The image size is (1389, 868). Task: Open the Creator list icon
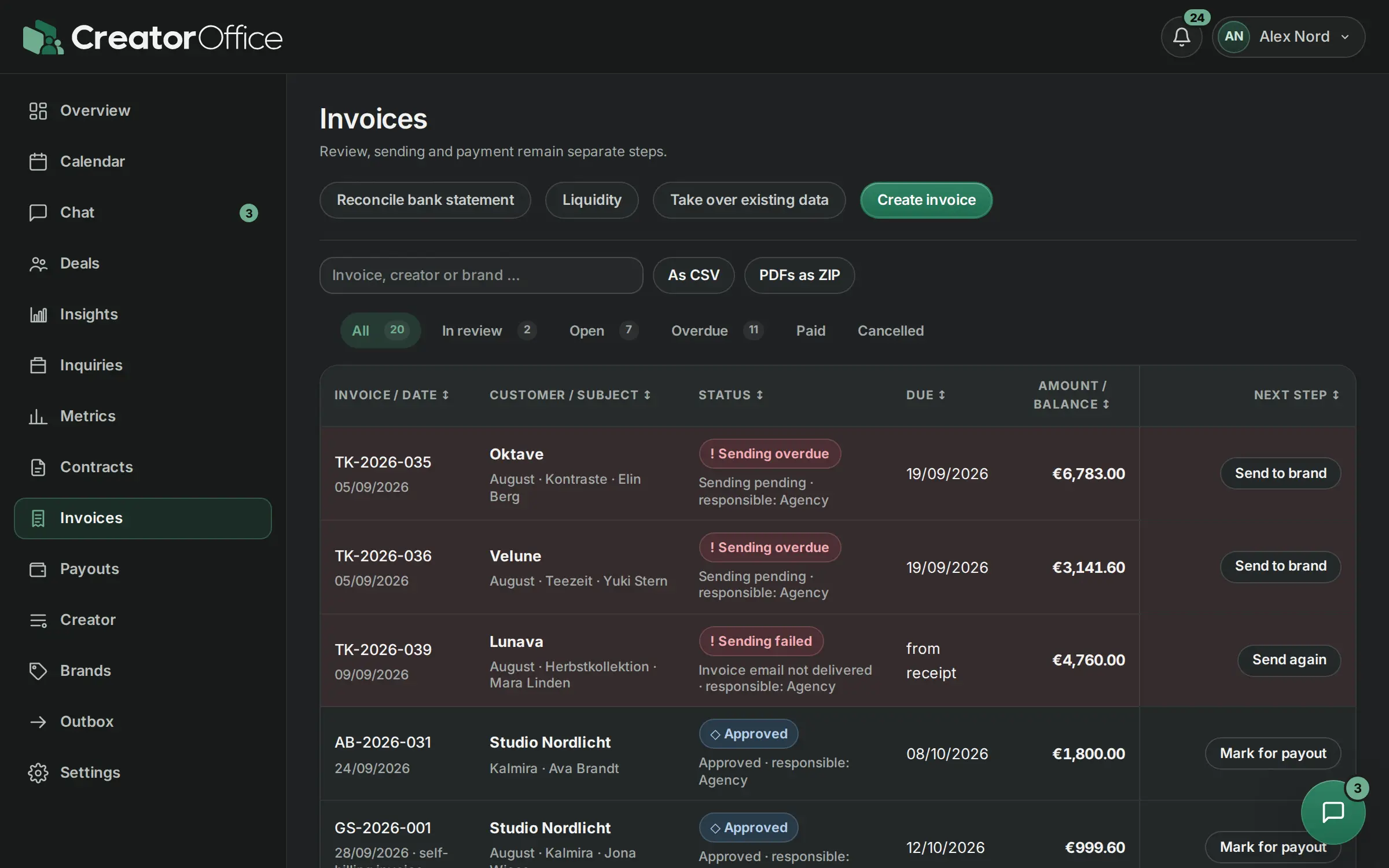pyautogui.click(x=38, y=620)
